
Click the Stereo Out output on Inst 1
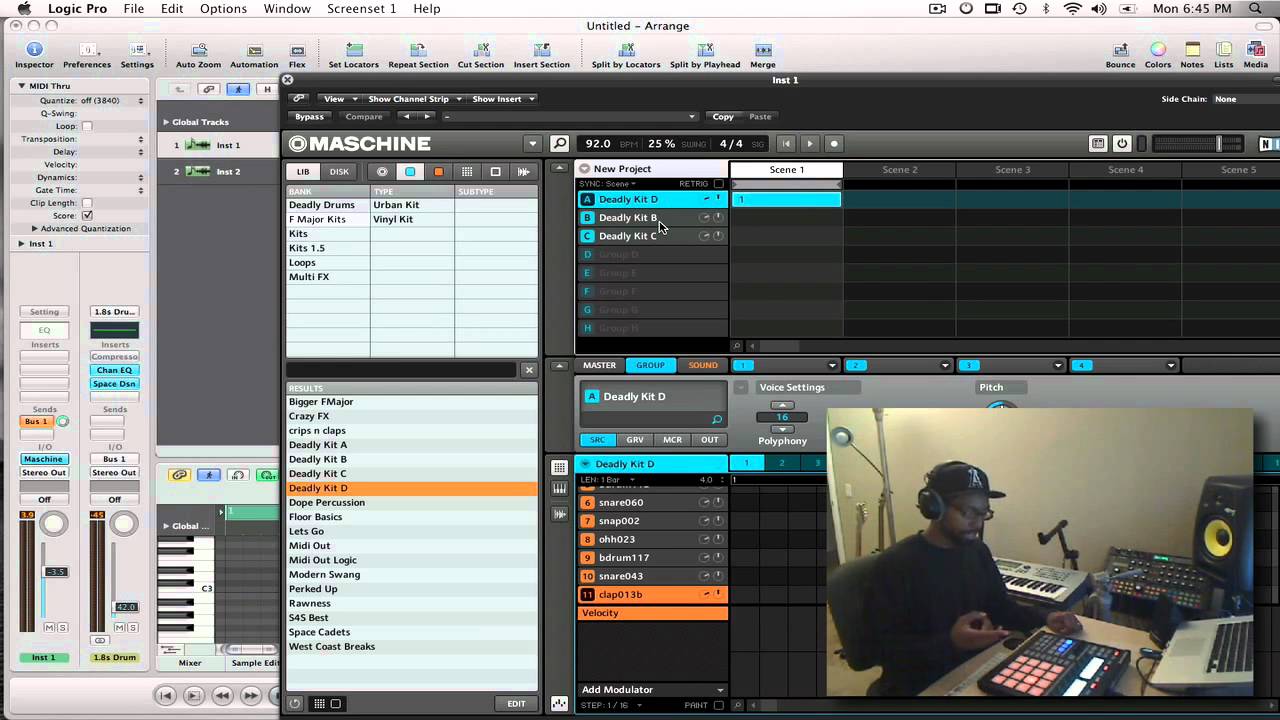click(44, 473)
